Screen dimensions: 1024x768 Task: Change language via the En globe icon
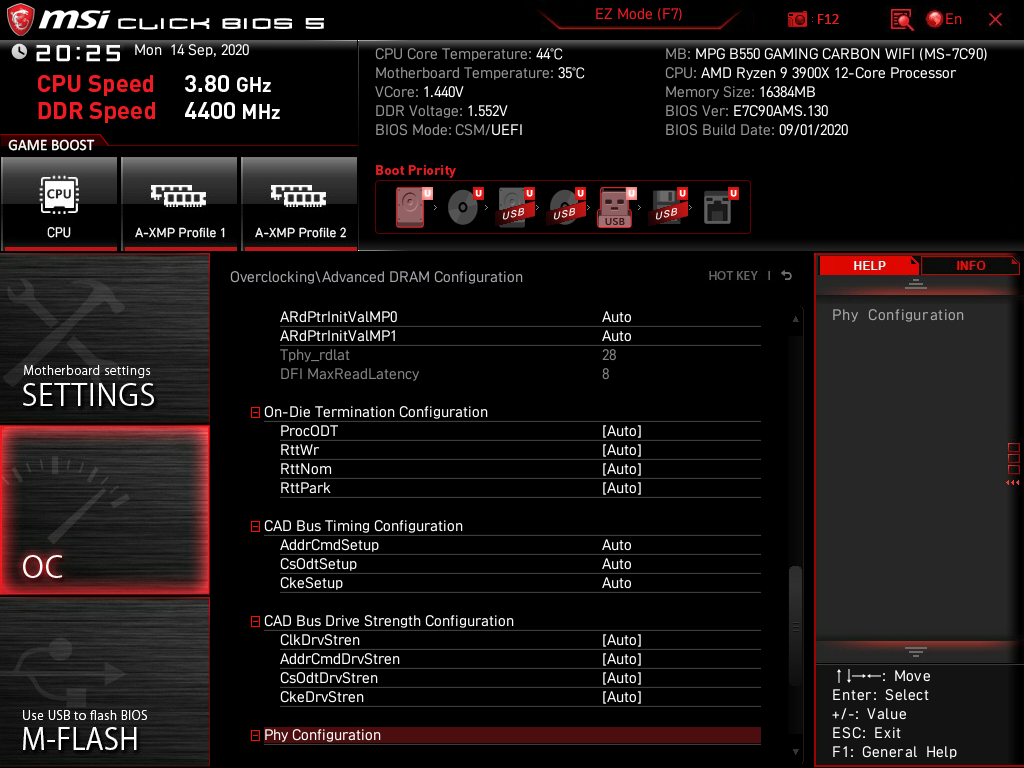944,20
